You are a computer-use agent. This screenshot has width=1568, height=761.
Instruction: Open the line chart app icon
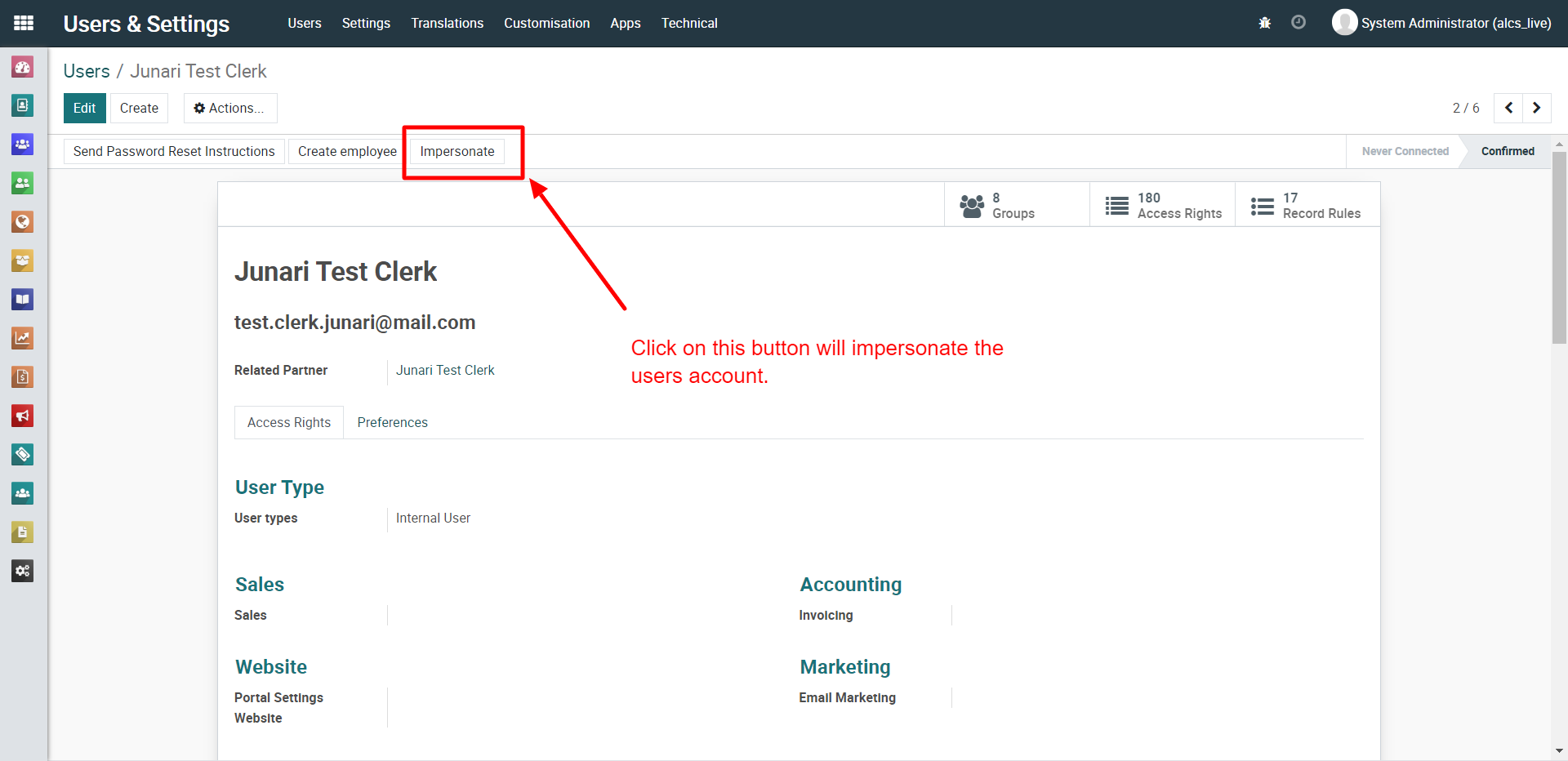pos(23,338)
